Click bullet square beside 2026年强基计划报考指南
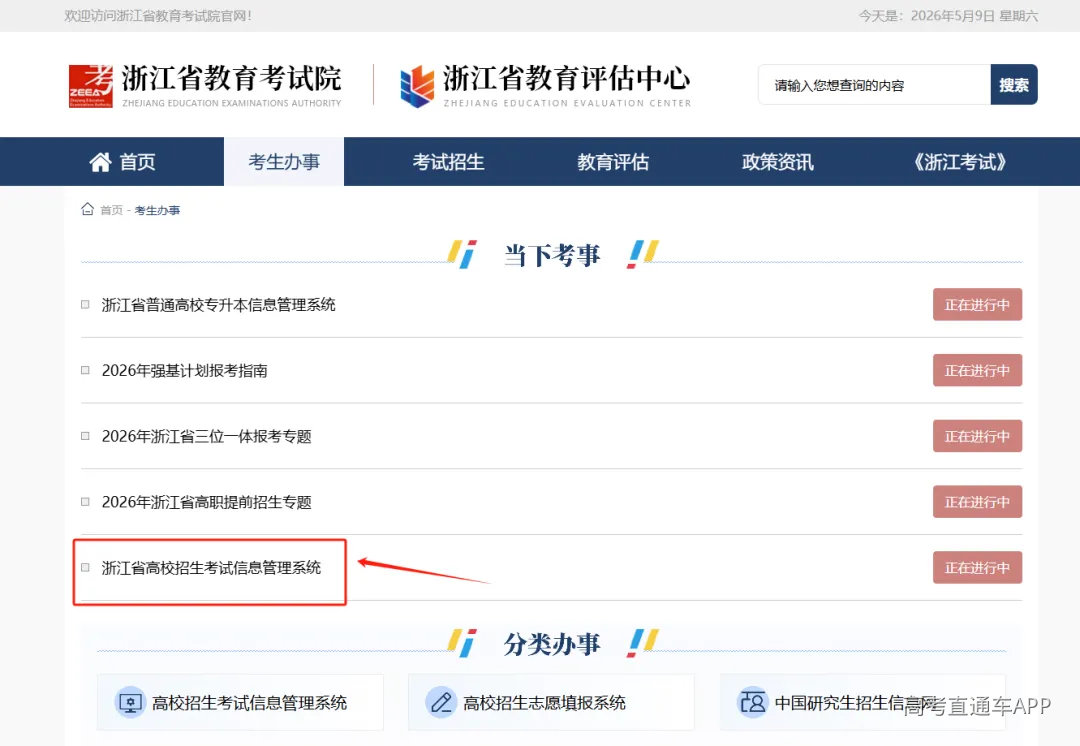This screenshot has width=1080, height=746. coord(85,370)
